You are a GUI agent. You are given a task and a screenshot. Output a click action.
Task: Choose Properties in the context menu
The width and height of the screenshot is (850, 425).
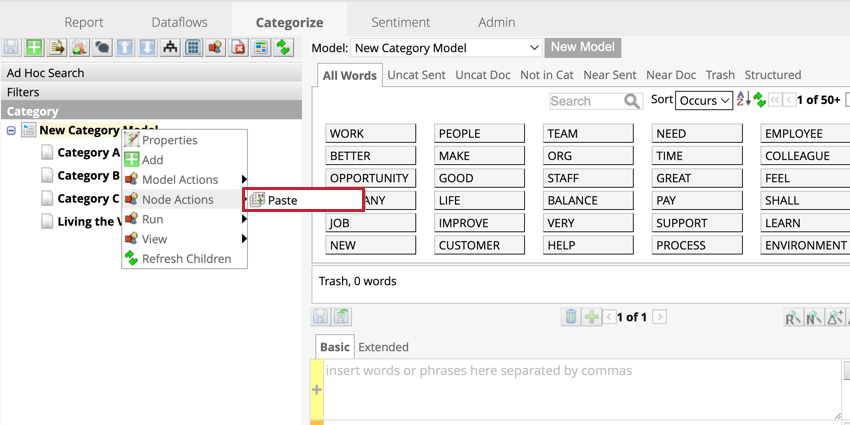click(169, 140)
